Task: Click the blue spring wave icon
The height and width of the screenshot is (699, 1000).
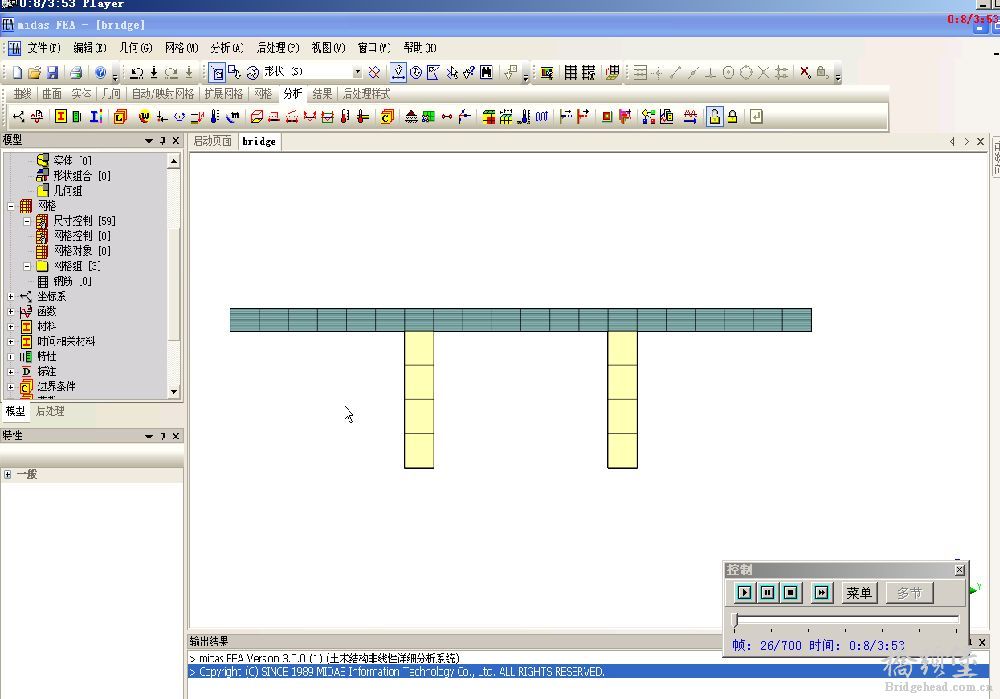Action: tap(541, 116)
